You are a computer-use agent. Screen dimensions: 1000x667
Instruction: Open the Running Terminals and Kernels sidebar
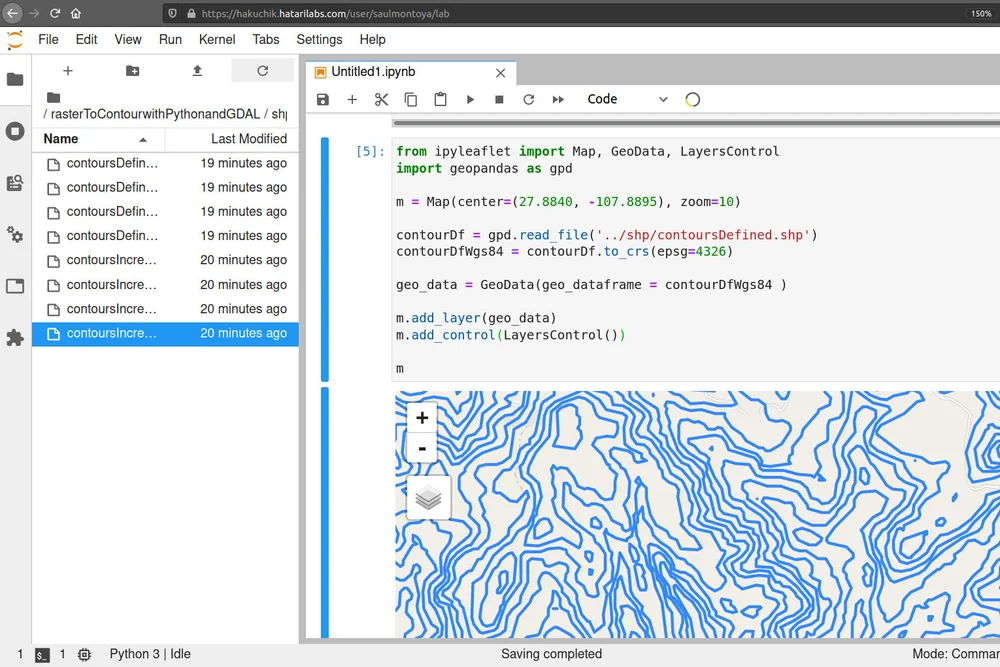15,131
